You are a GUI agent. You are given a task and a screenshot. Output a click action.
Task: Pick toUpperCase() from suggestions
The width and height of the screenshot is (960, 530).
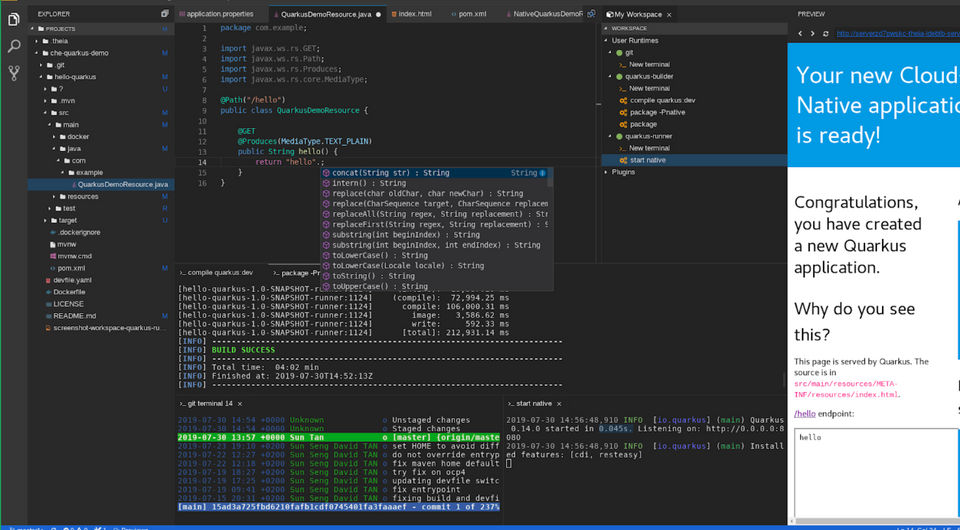point(434,286)
